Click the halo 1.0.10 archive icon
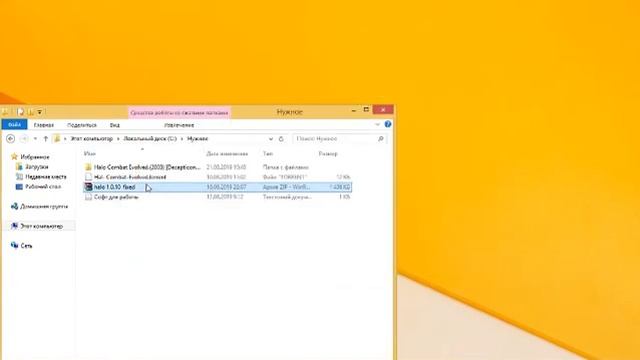This screenshot has width=640, height=360. [88, 187]
